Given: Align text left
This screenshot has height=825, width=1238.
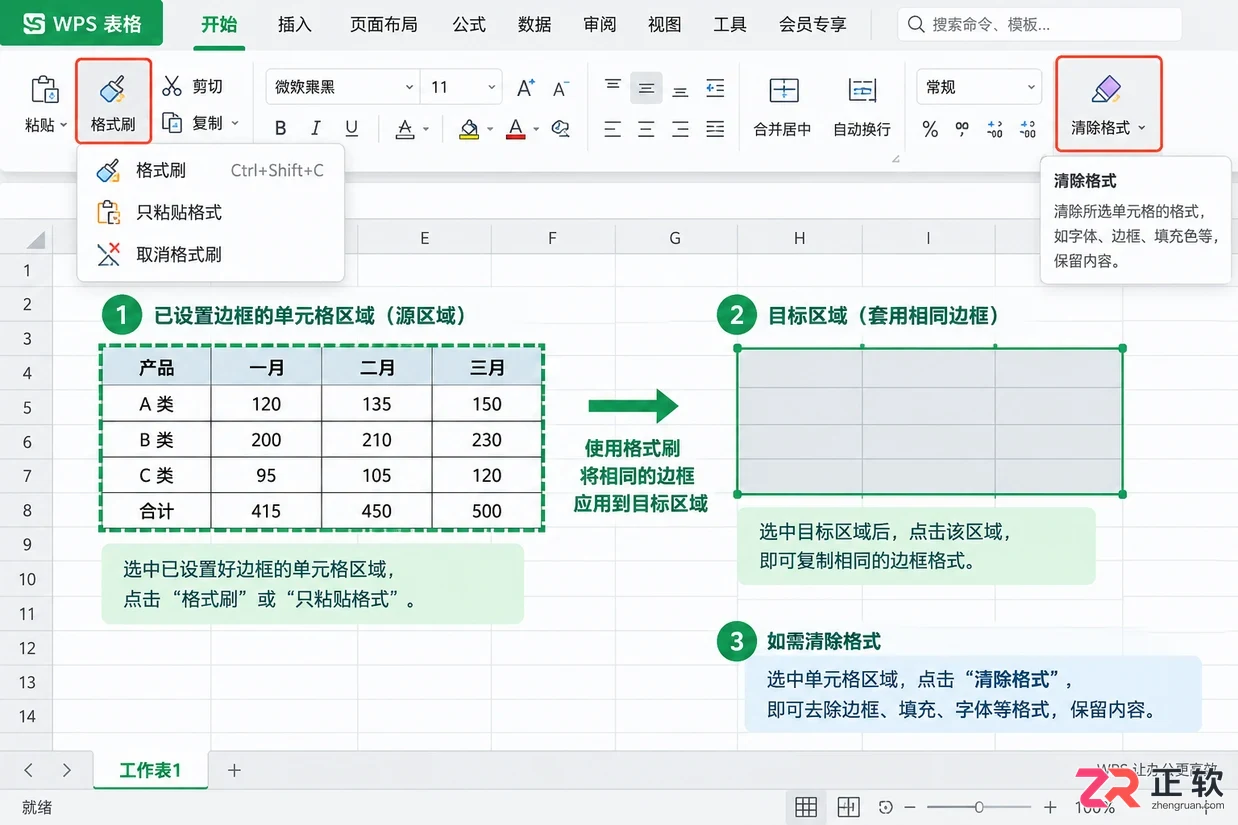Looking at the screenshot, I should pos(613,128).
